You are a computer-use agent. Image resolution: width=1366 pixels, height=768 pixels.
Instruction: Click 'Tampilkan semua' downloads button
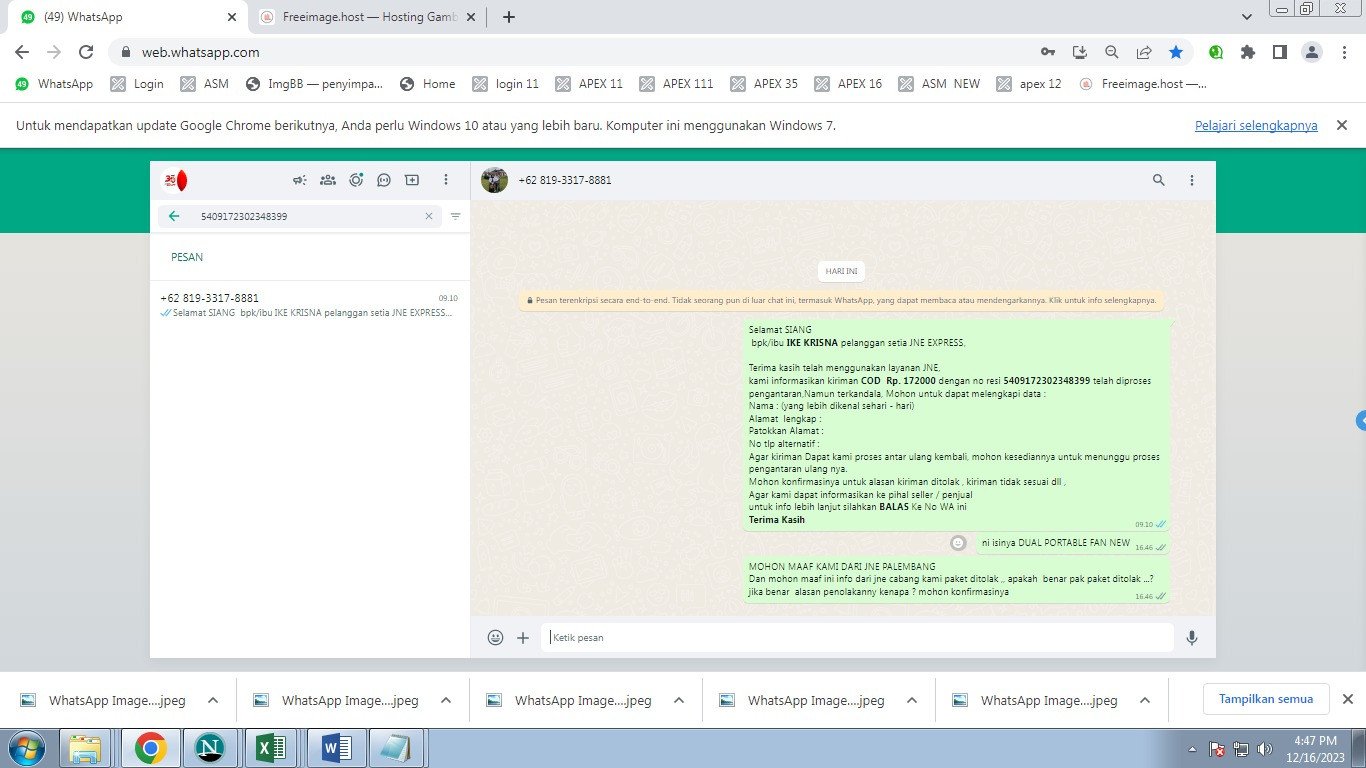[x=1266, y=699]
